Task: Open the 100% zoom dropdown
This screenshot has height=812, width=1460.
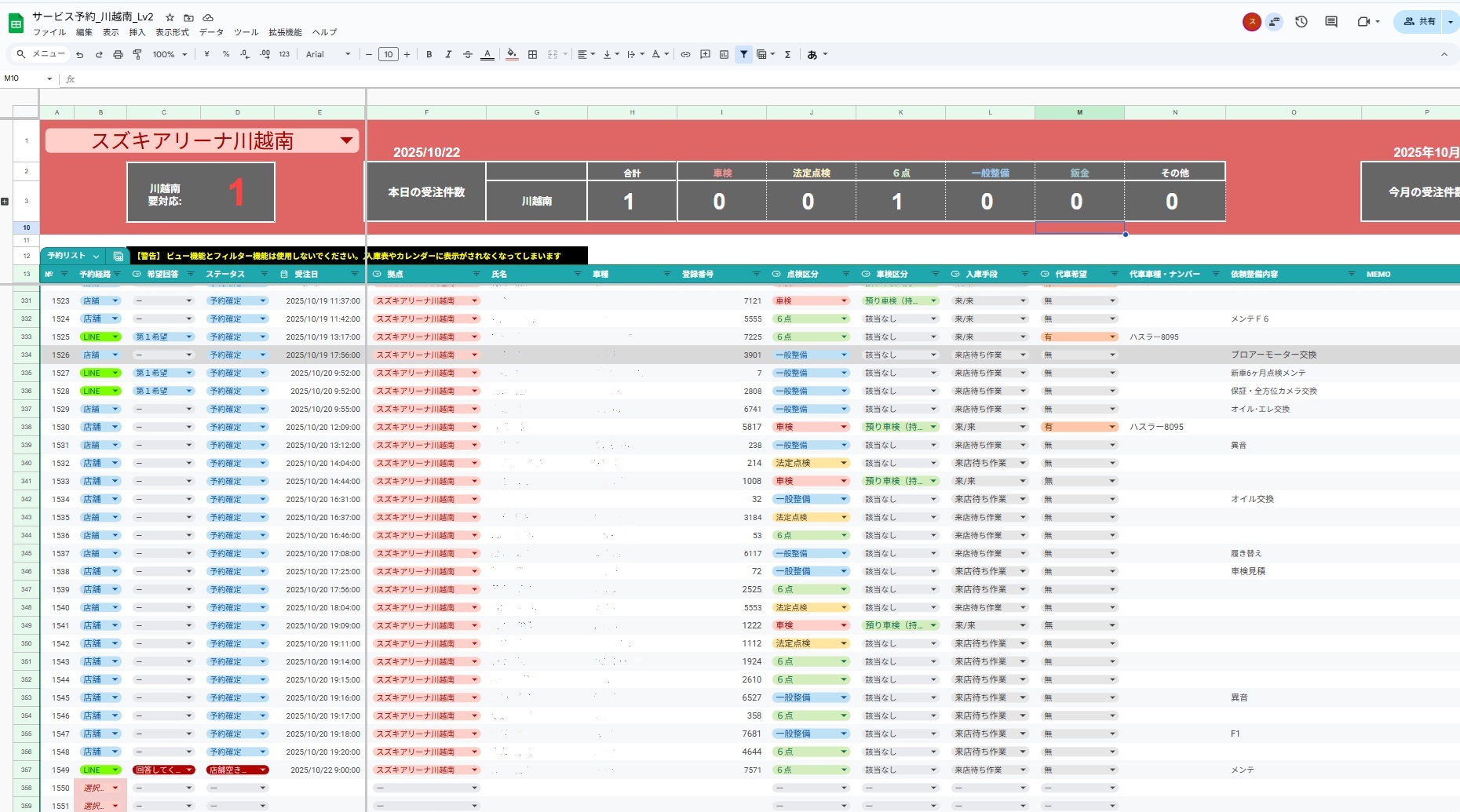Action: coord(170,55)
